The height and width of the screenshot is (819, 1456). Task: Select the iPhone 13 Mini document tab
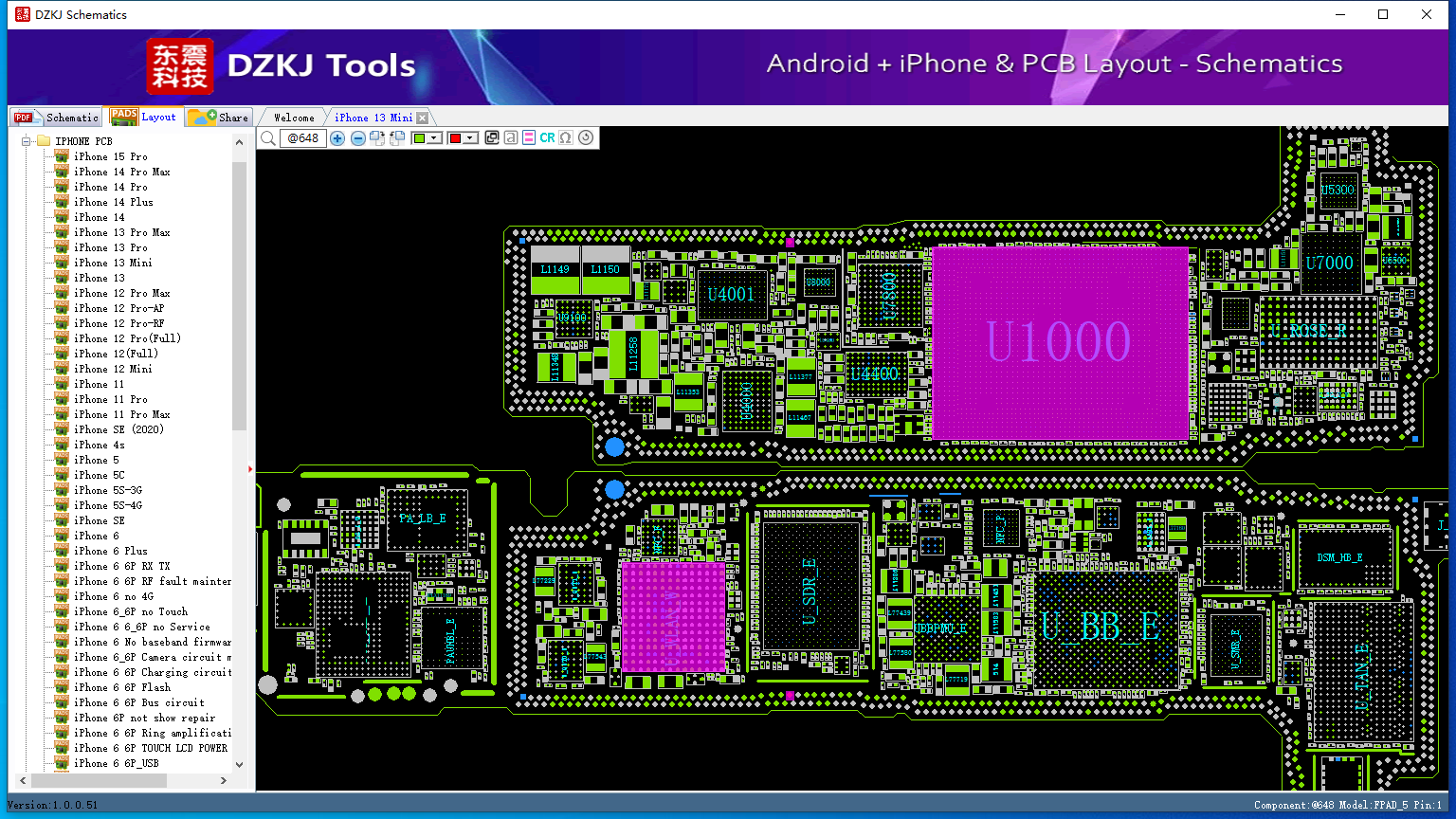tap(373, 118)
